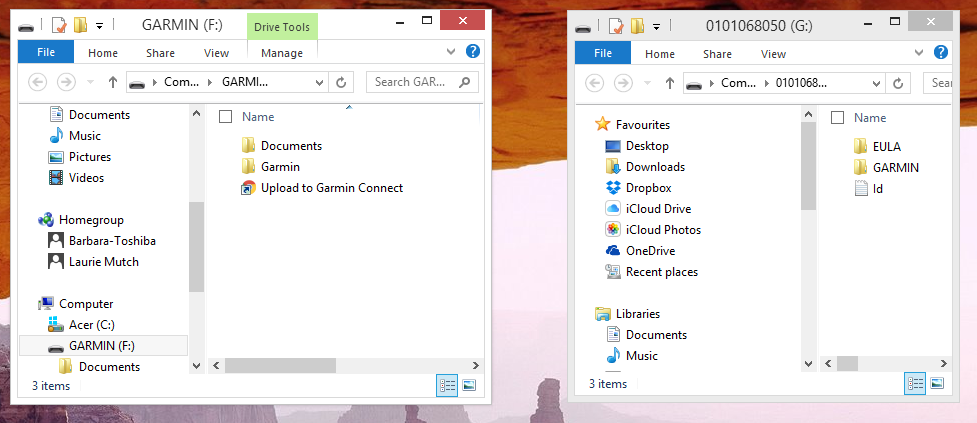Screen dimensions: 977x423
Task: Go up one level in G: window
Action: pyautogui.click(x=670, y=83)
